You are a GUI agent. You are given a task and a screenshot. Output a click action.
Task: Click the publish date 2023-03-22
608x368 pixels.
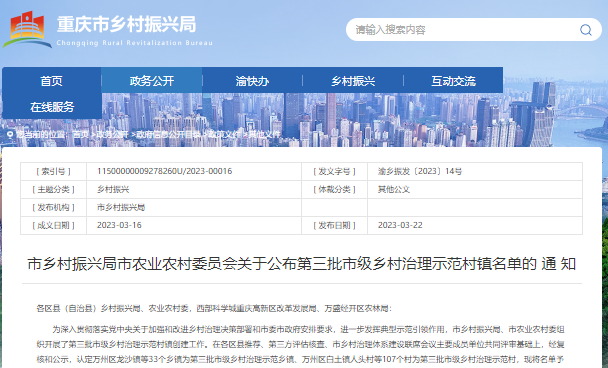[x=400, y=225]
